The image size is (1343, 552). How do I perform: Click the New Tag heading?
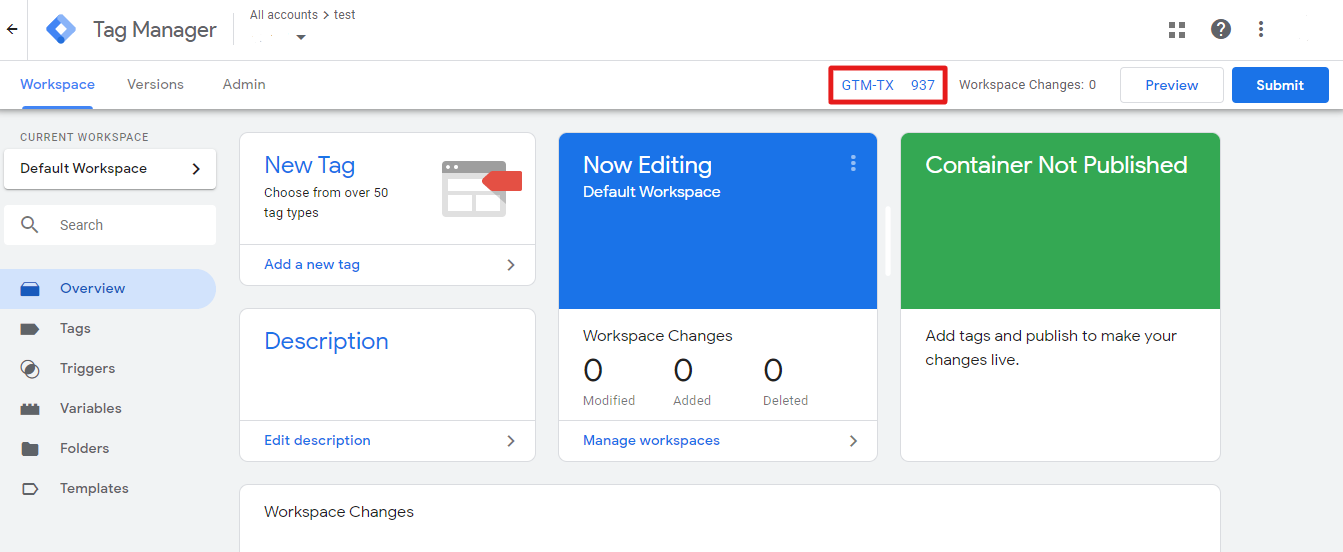click(309, 165)
